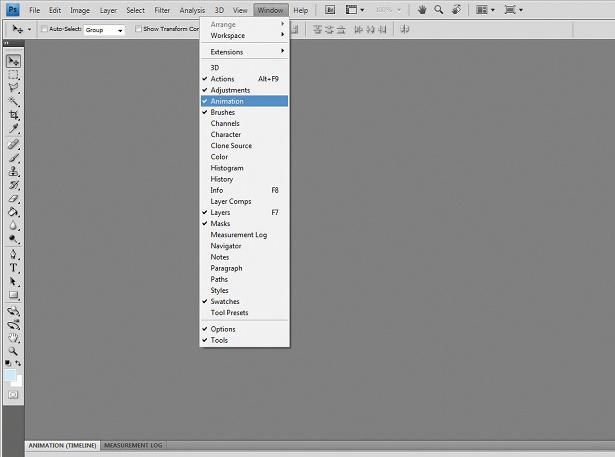Uncheck Layers in the Window menu

coord(244,212)
